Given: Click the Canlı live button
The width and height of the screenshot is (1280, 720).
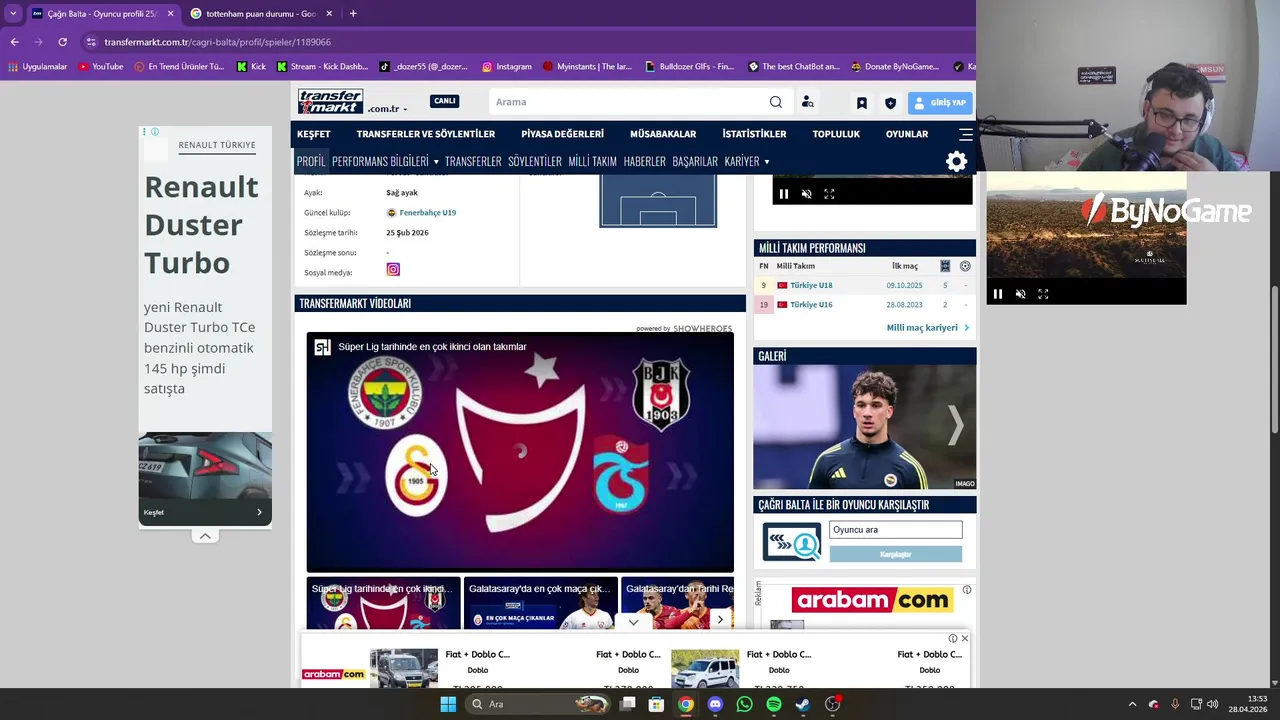Looking at the screenshot, I should pos(444,101).
